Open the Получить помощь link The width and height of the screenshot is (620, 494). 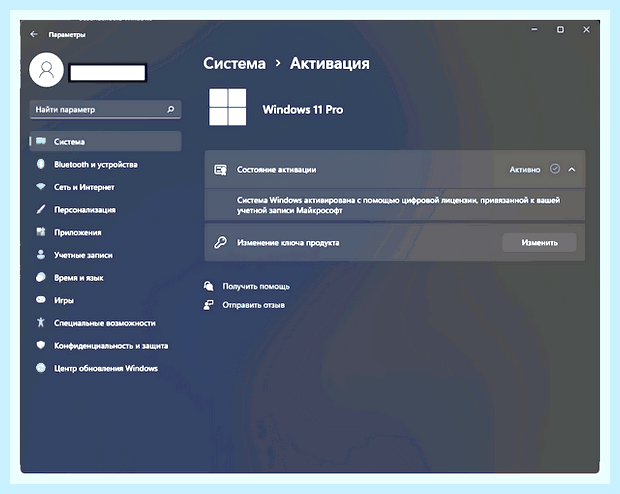coord(256,286)
